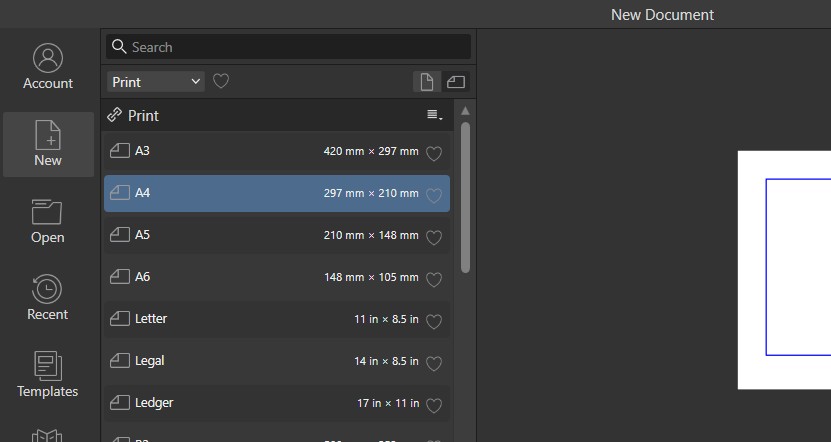Show Recent documents
This screenshot has width=831, height=442.
click(48, 298)
